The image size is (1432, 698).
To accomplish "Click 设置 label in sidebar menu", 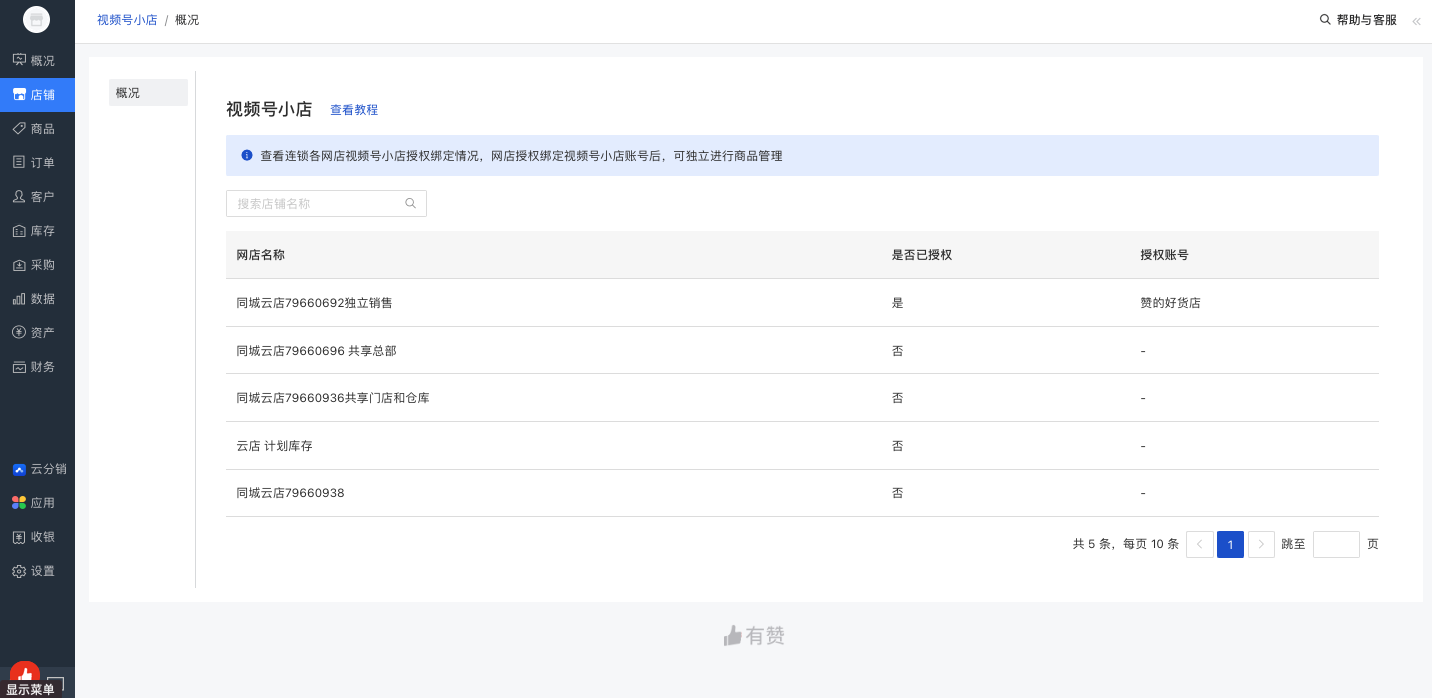I will pos(43,571).
